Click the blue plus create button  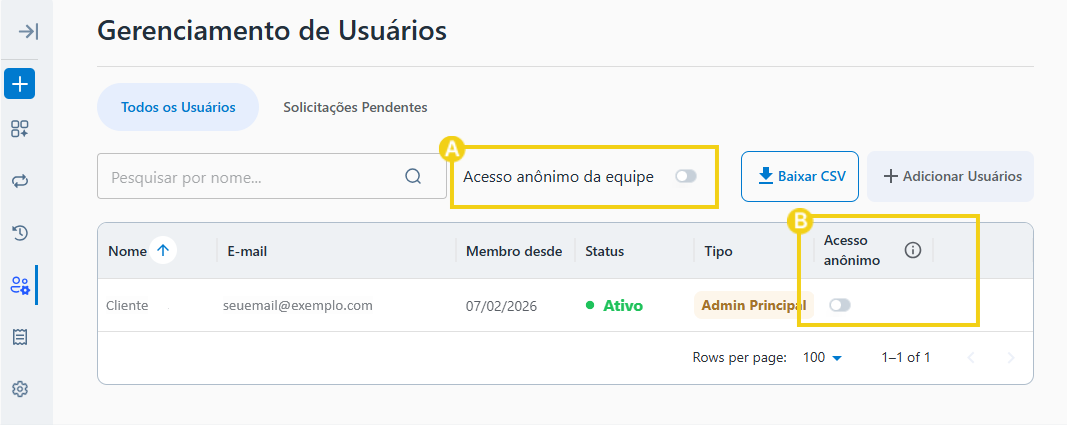pyautogui.click(x=20, y=84)
